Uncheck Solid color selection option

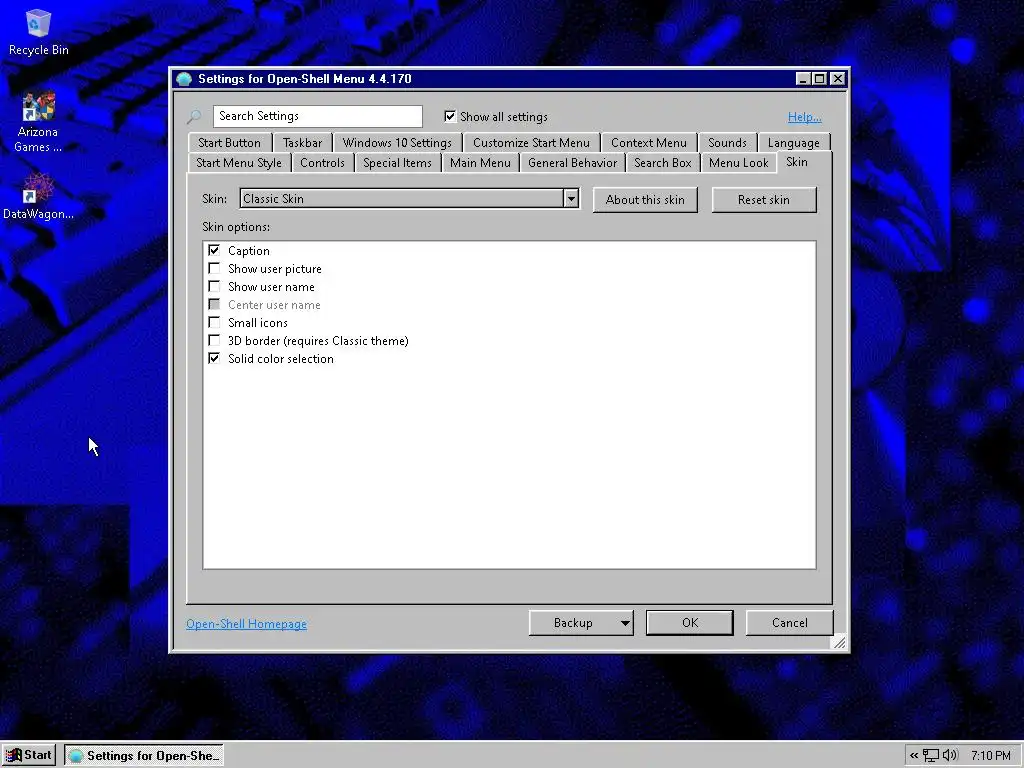coord(214,358)
